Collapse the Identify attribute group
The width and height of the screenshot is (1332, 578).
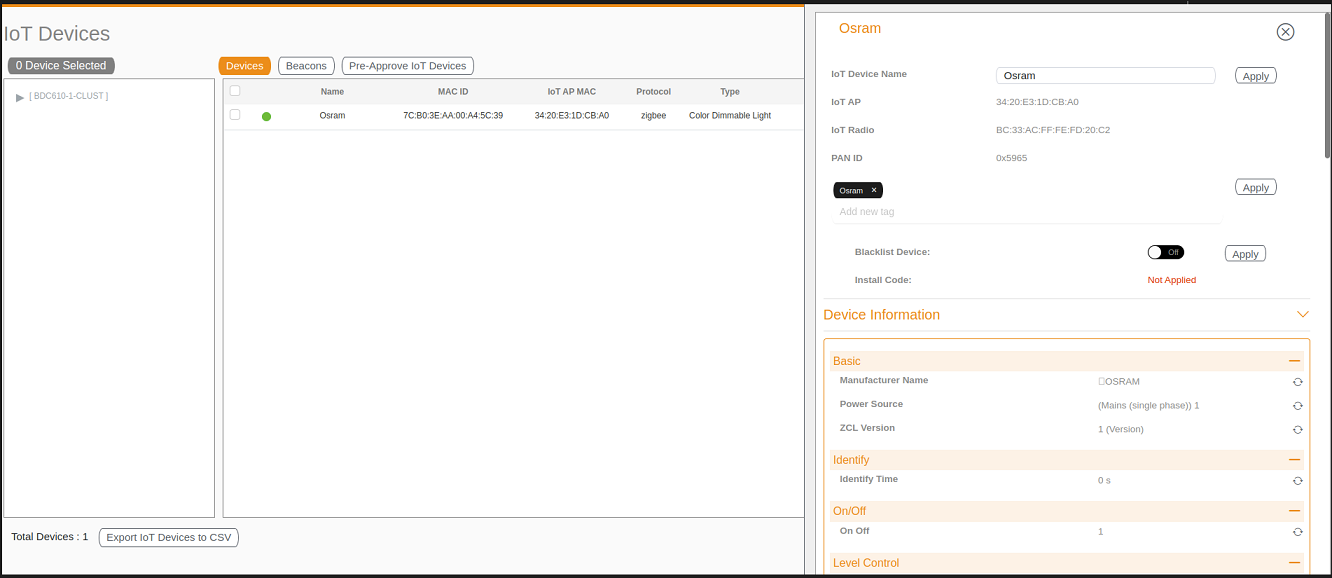click(x=1294, y=460)
